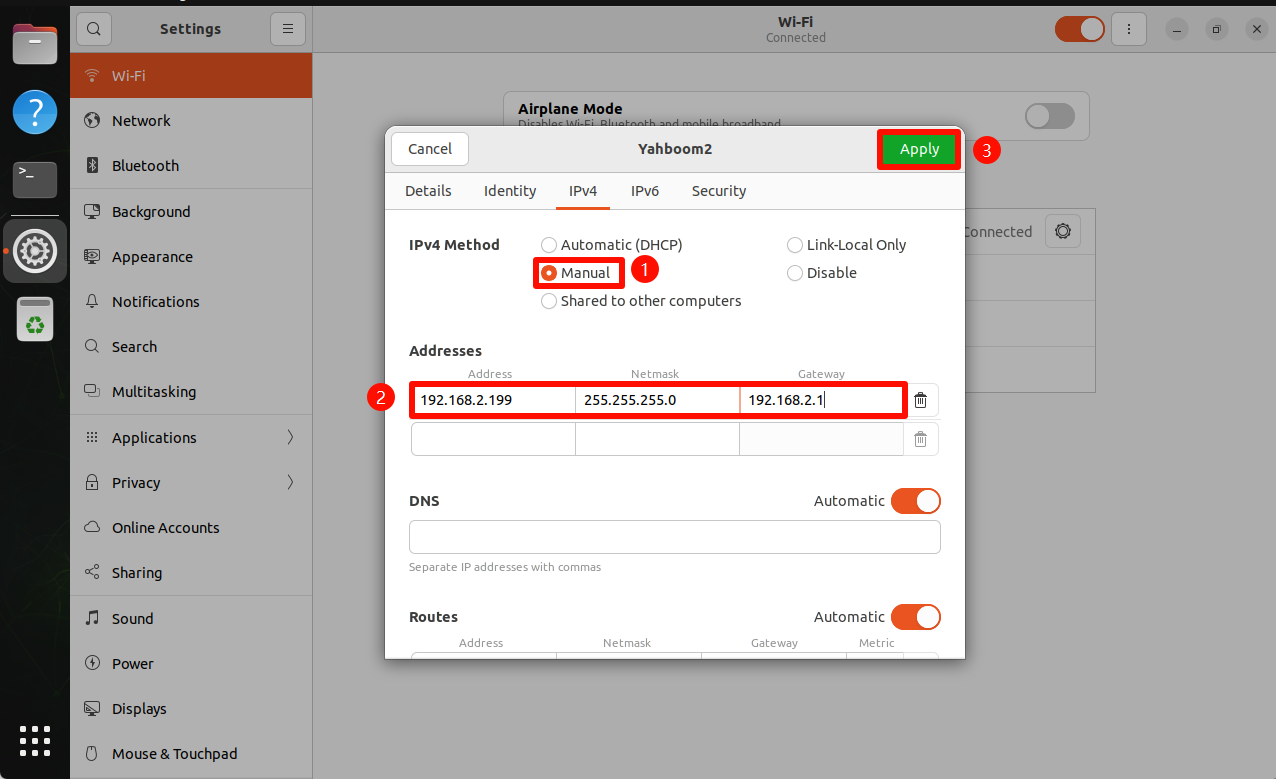Screen dimensions: 1276x779
Task: Open Sound settings in sidebar
Action: pos(191,618)
